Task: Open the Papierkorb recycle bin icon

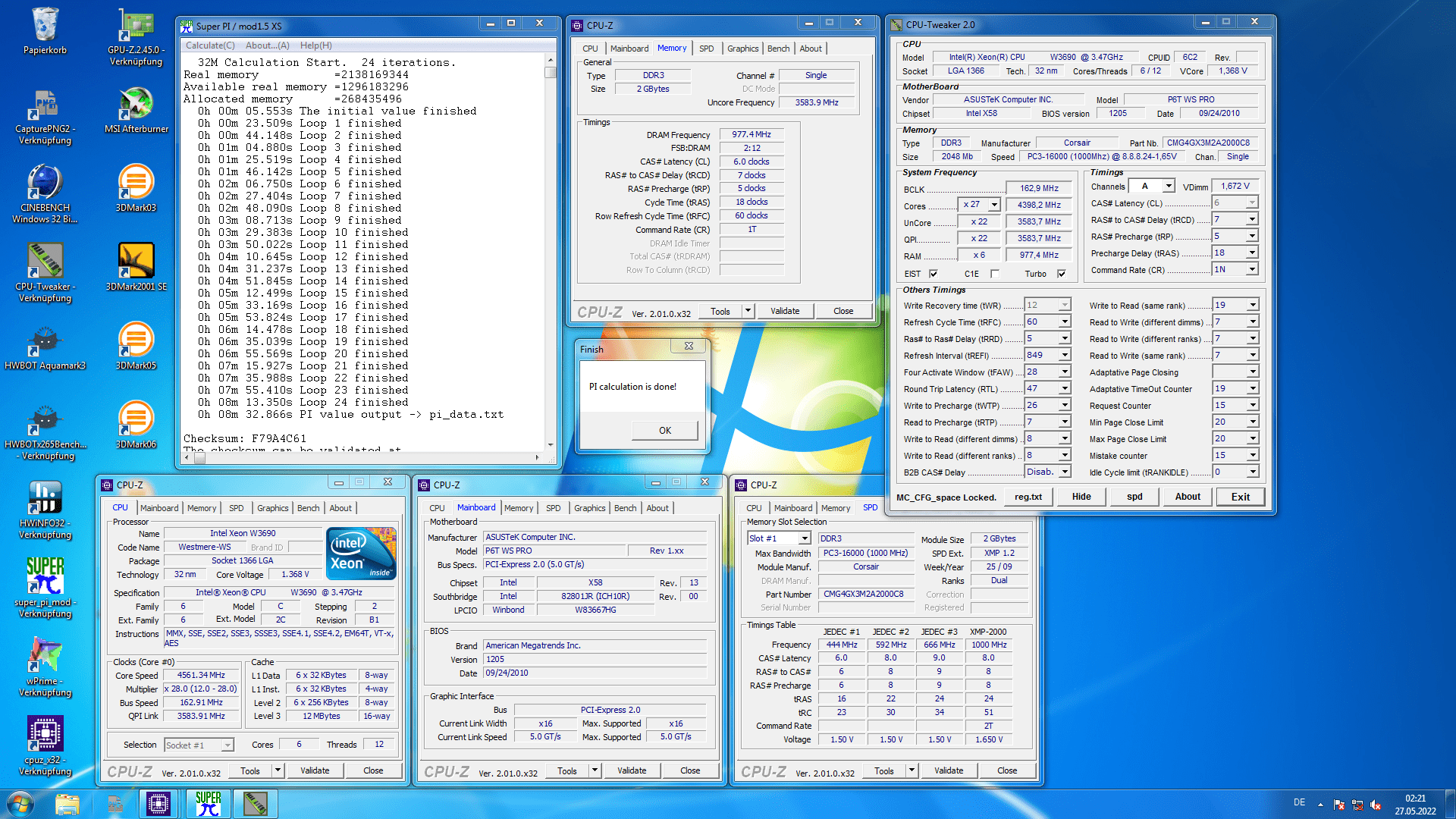Action: tap(45, 30)
